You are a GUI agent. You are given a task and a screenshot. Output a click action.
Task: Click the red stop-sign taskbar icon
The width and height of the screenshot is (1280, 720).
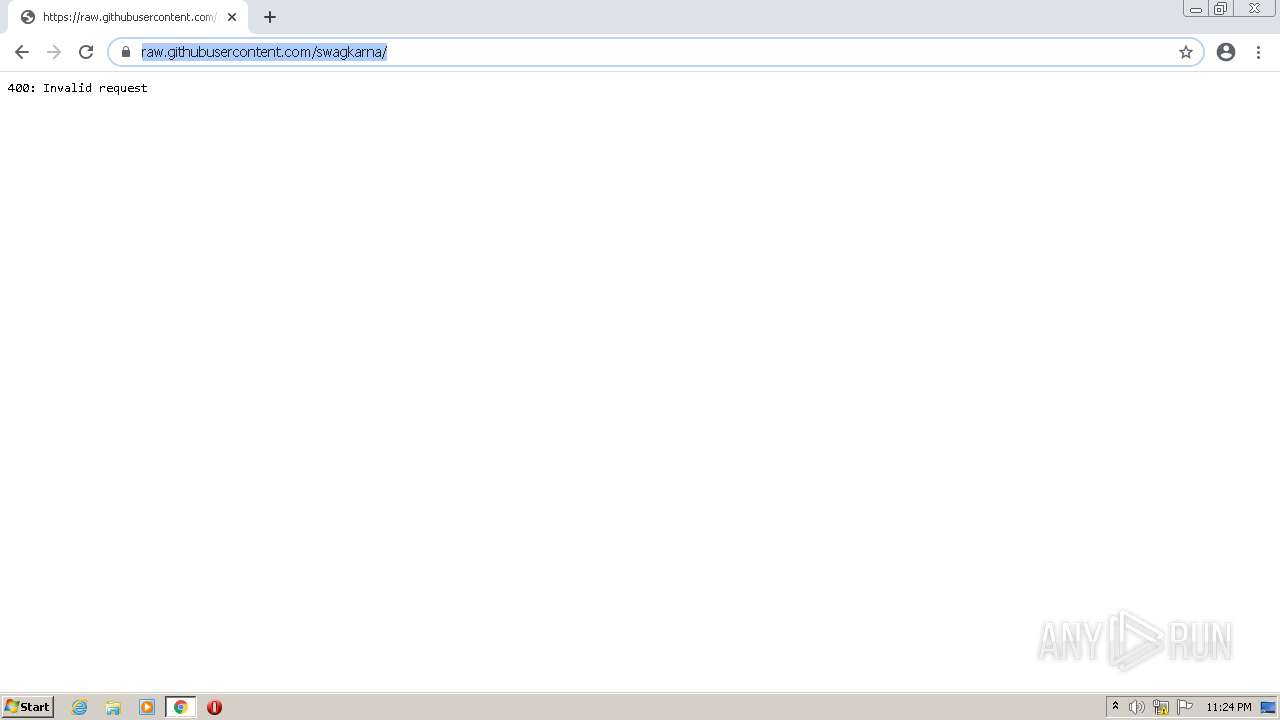tap(214, 707)
